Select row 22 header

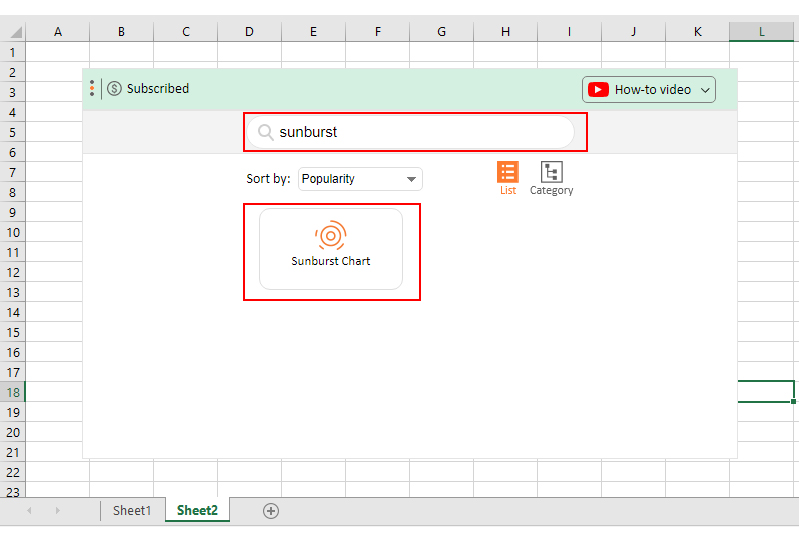pyautogui.click(x=13, y=472)
